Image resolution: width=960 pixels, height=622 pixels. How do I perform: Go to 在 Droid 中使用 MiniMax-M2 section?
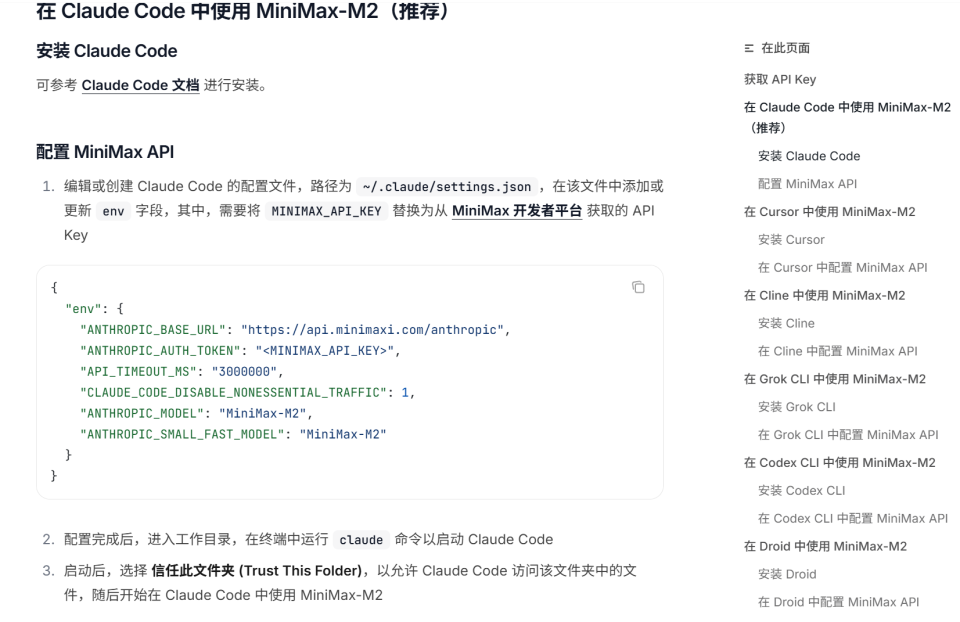pyautogui.click(x=825, y=546)
